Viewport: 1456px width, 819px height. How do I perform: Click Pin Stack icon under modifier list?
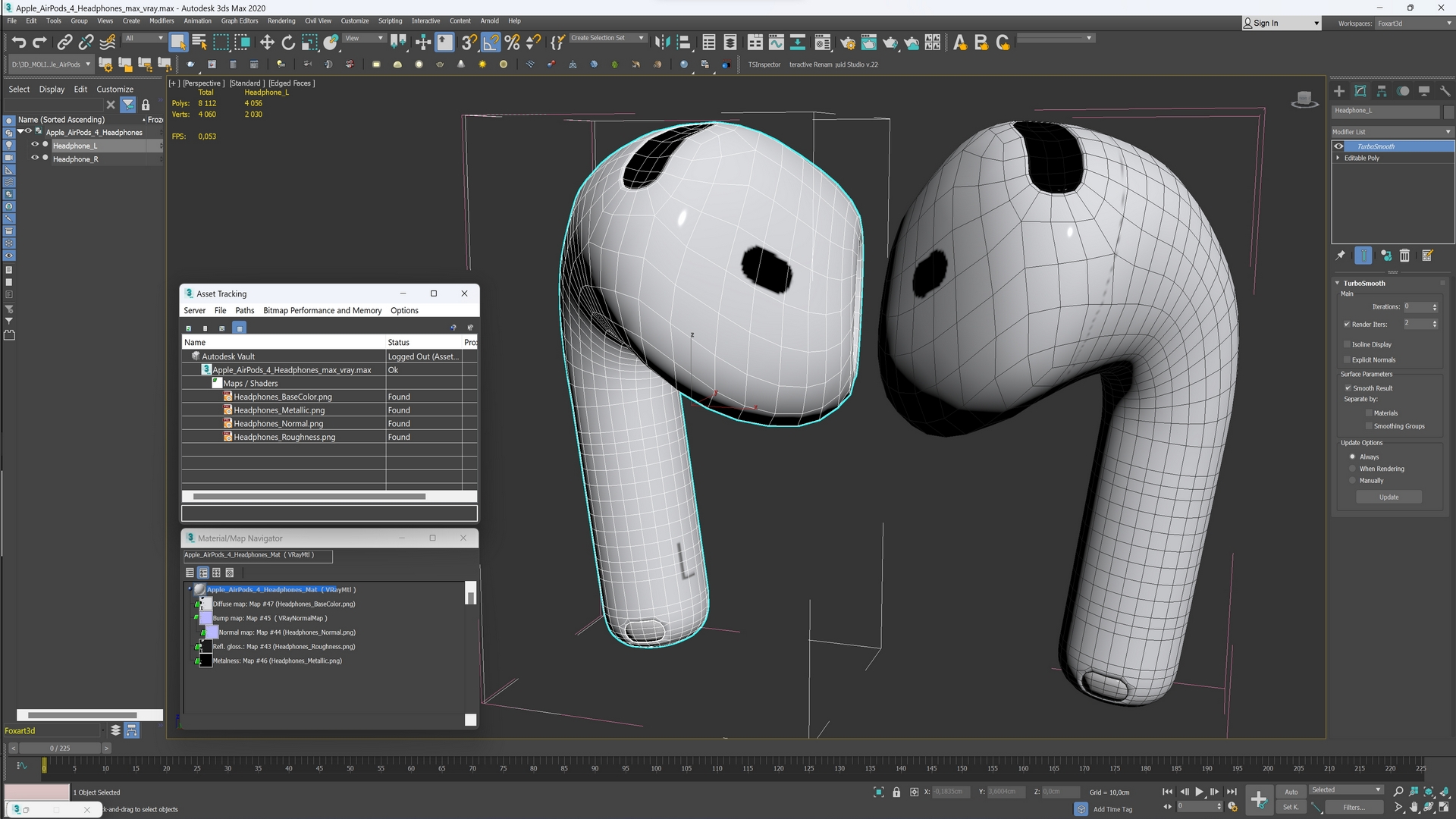[x=1340, y=256]
